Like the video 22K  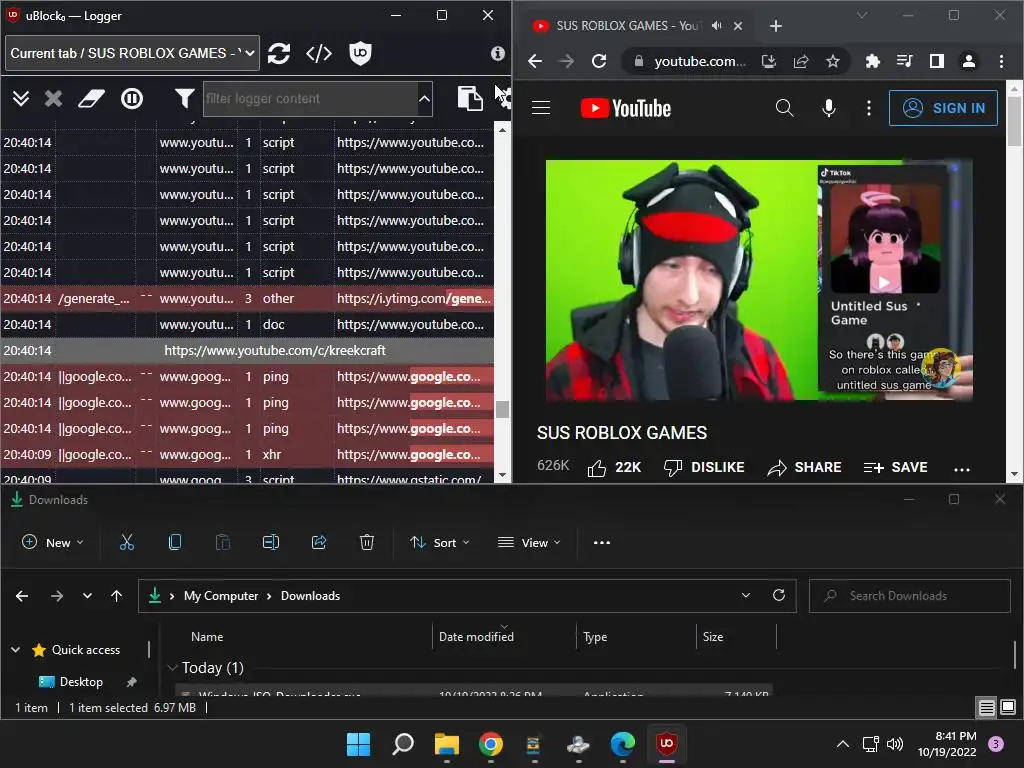click(x=614, y=468)
